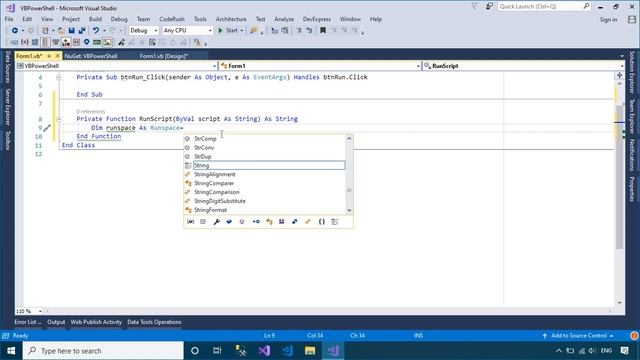Open Visual Studio Code from taskbar

pos(287,351)
